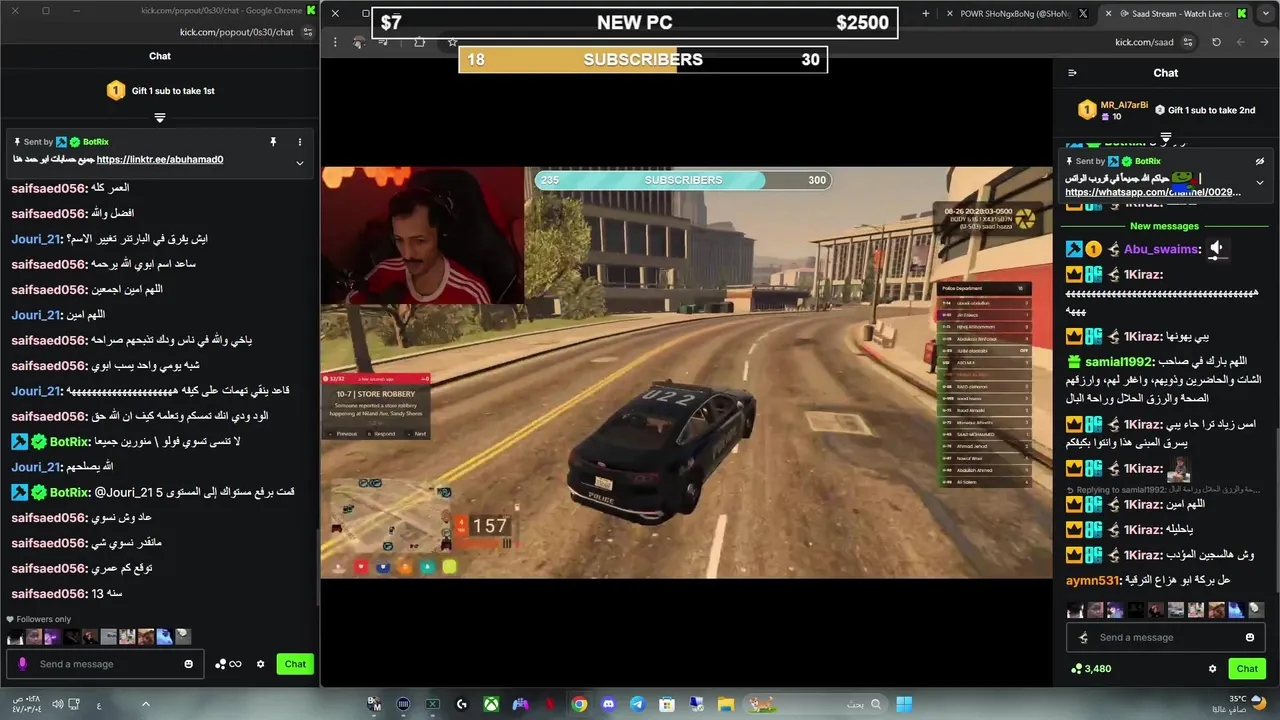This screenshot has width=1280, height=720.
Task: Click Followers only label in left chat
Action: 44,619
